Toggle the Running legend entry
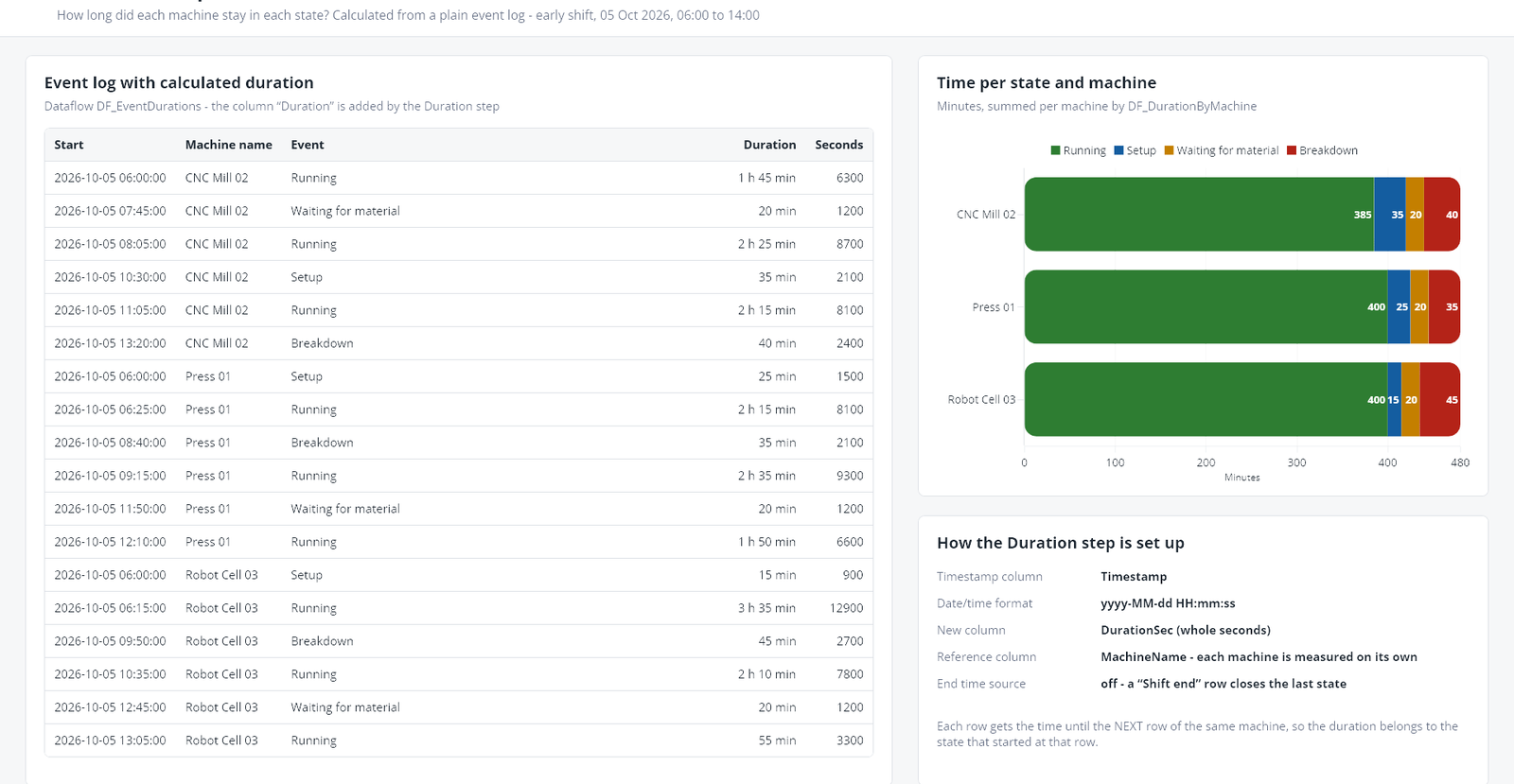 (1078, 150)
